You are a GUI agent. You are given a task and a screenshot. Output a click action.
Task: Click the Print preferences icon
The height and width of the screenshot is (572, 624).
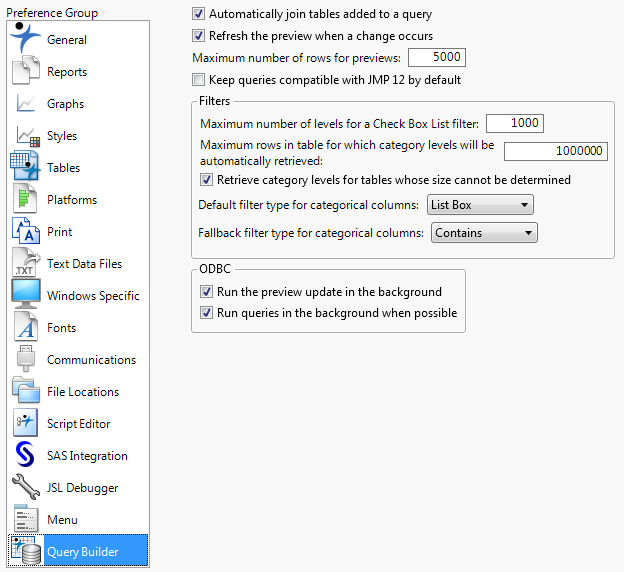26,231
